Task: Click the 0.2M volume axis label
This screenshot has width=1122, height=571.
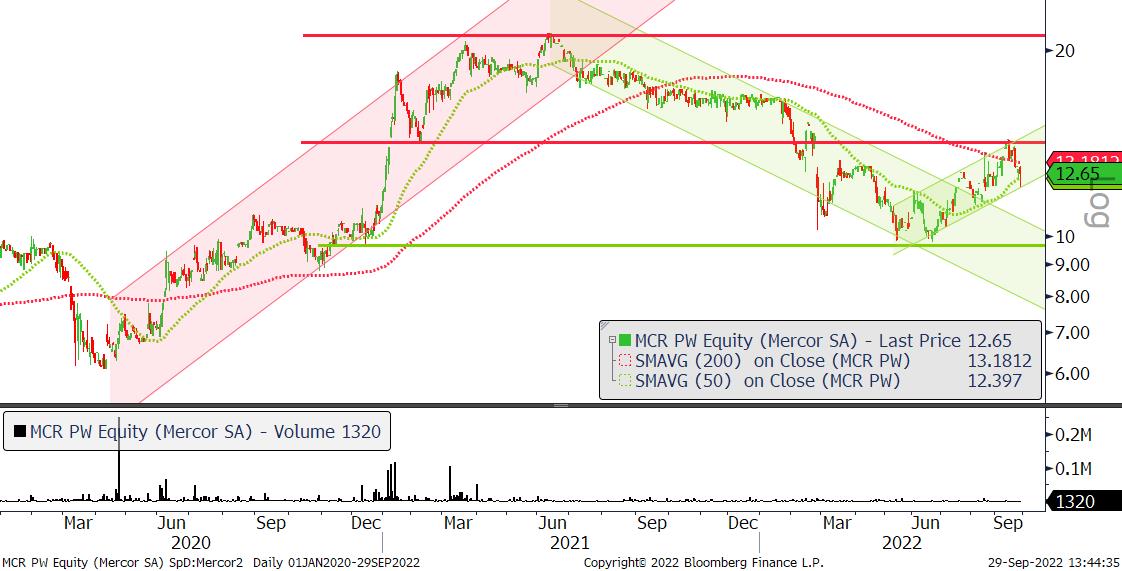Action: pyautogui.click(x=1073, y=434)
